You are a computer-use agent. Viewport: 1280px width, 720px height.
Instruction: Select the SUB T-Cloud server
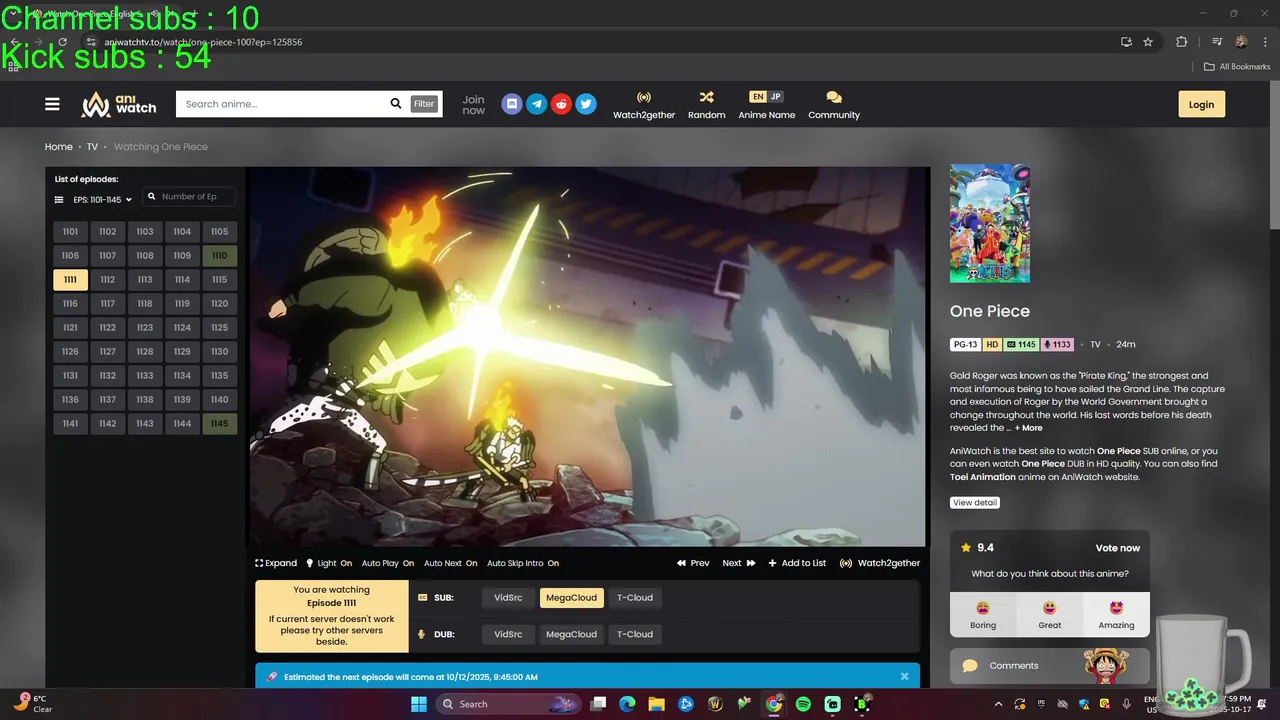point(635,598)
